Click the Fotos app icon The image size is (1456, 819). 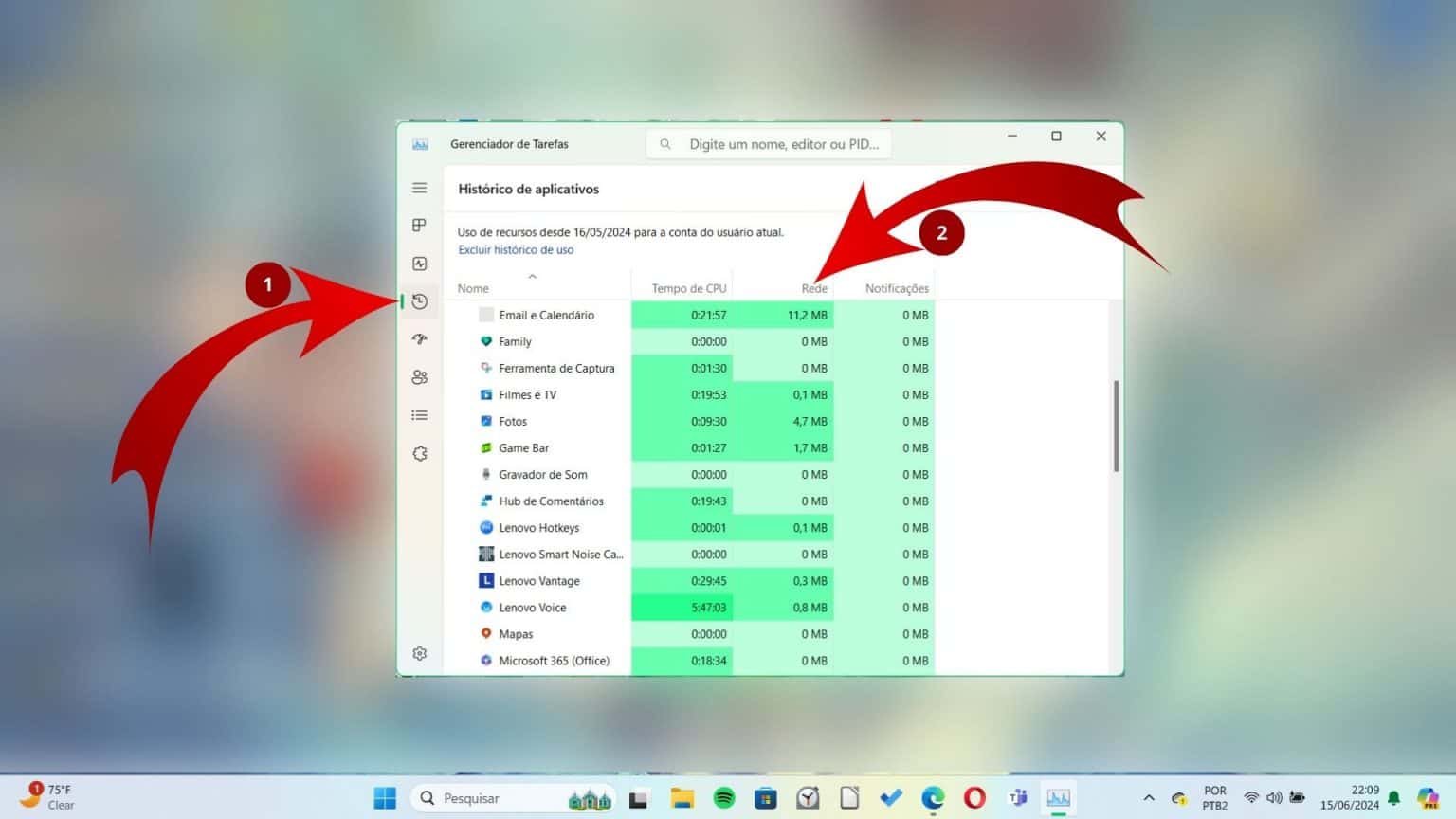tap(486, 421)
